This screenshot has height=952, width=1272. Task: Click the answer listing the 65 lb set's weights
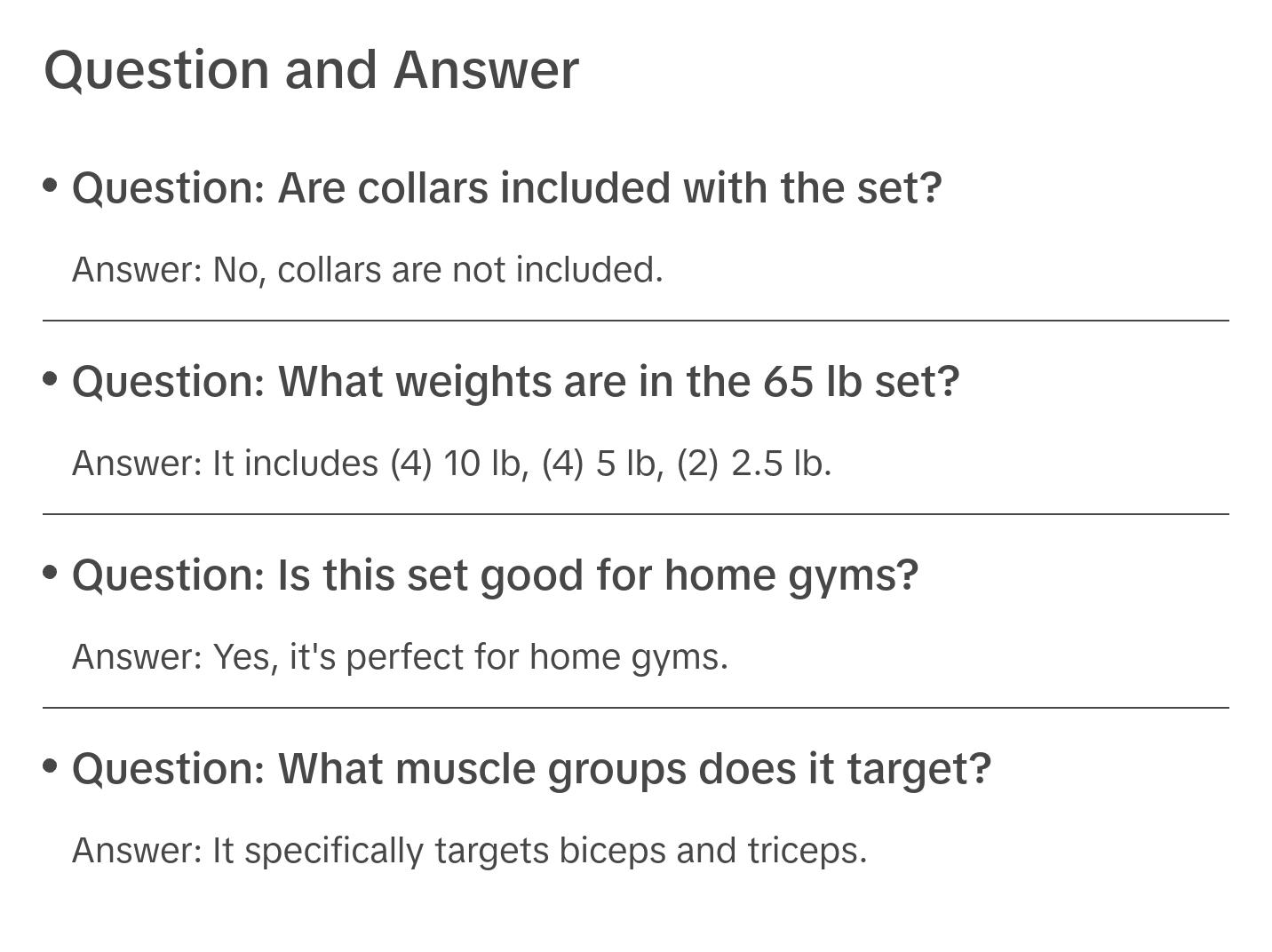click(451, 464)
